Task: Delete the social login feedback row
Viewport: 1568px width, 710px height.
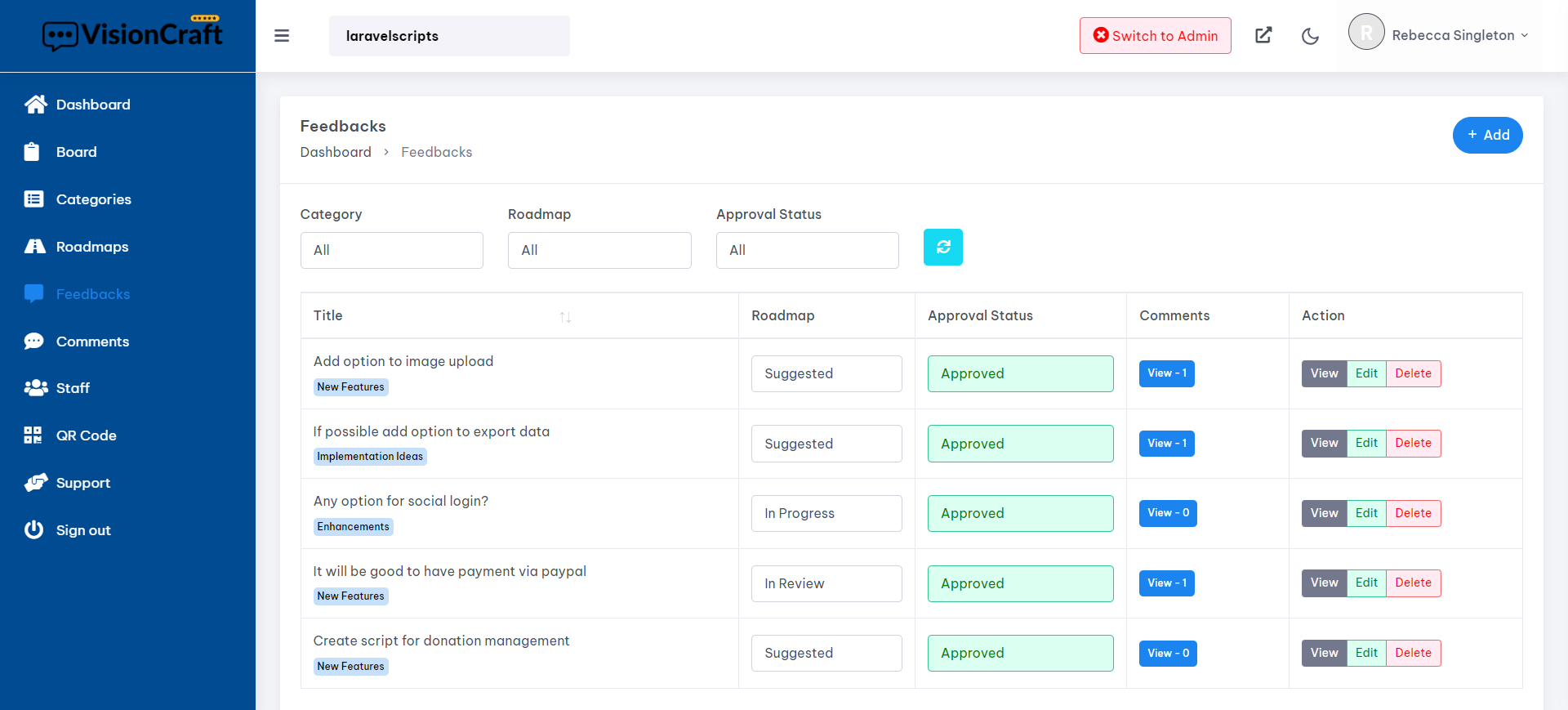Action: [1413, 513]
